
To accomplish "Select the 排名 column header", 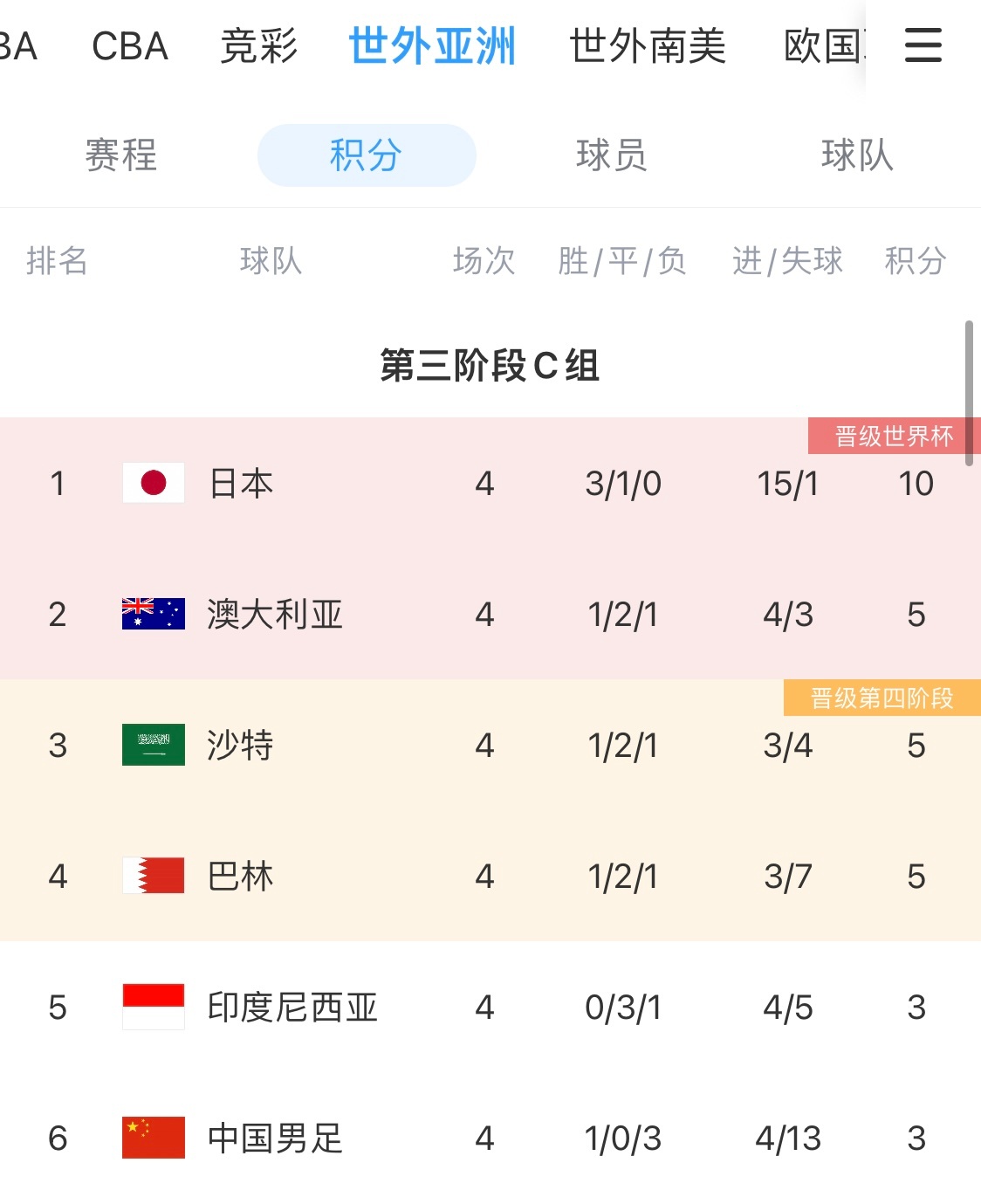I will 56,261.
